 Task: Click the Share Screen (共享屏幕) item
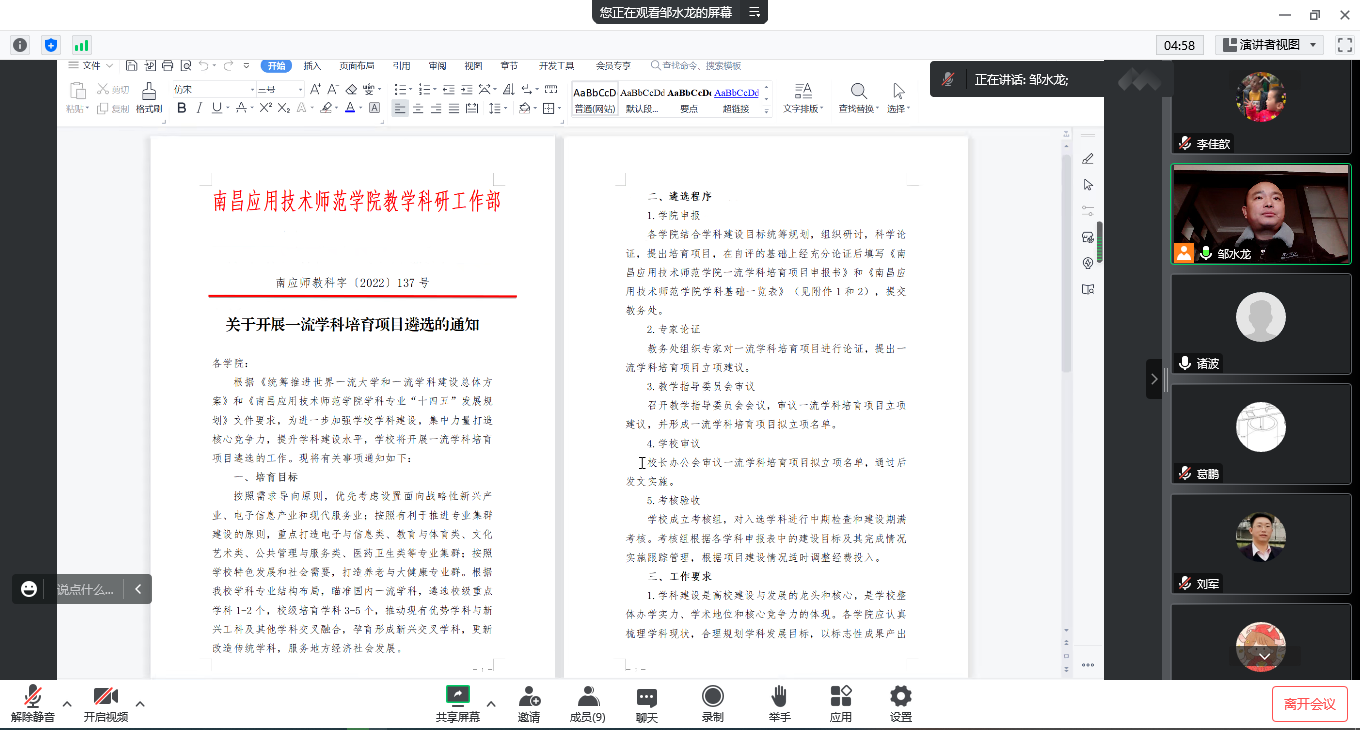click(x=457, y=703)
